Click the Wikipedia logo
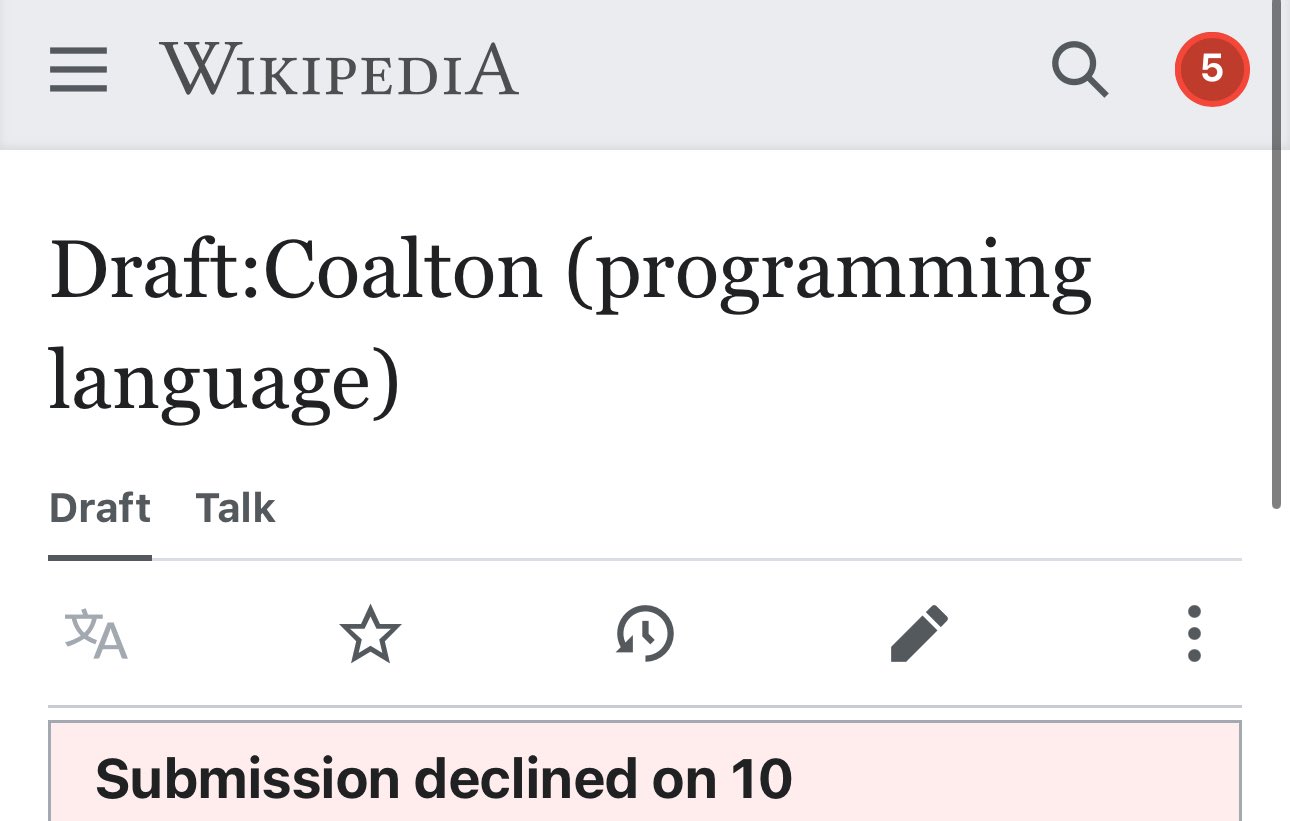This screenshot has height=821, width=1290. point(338,71)
